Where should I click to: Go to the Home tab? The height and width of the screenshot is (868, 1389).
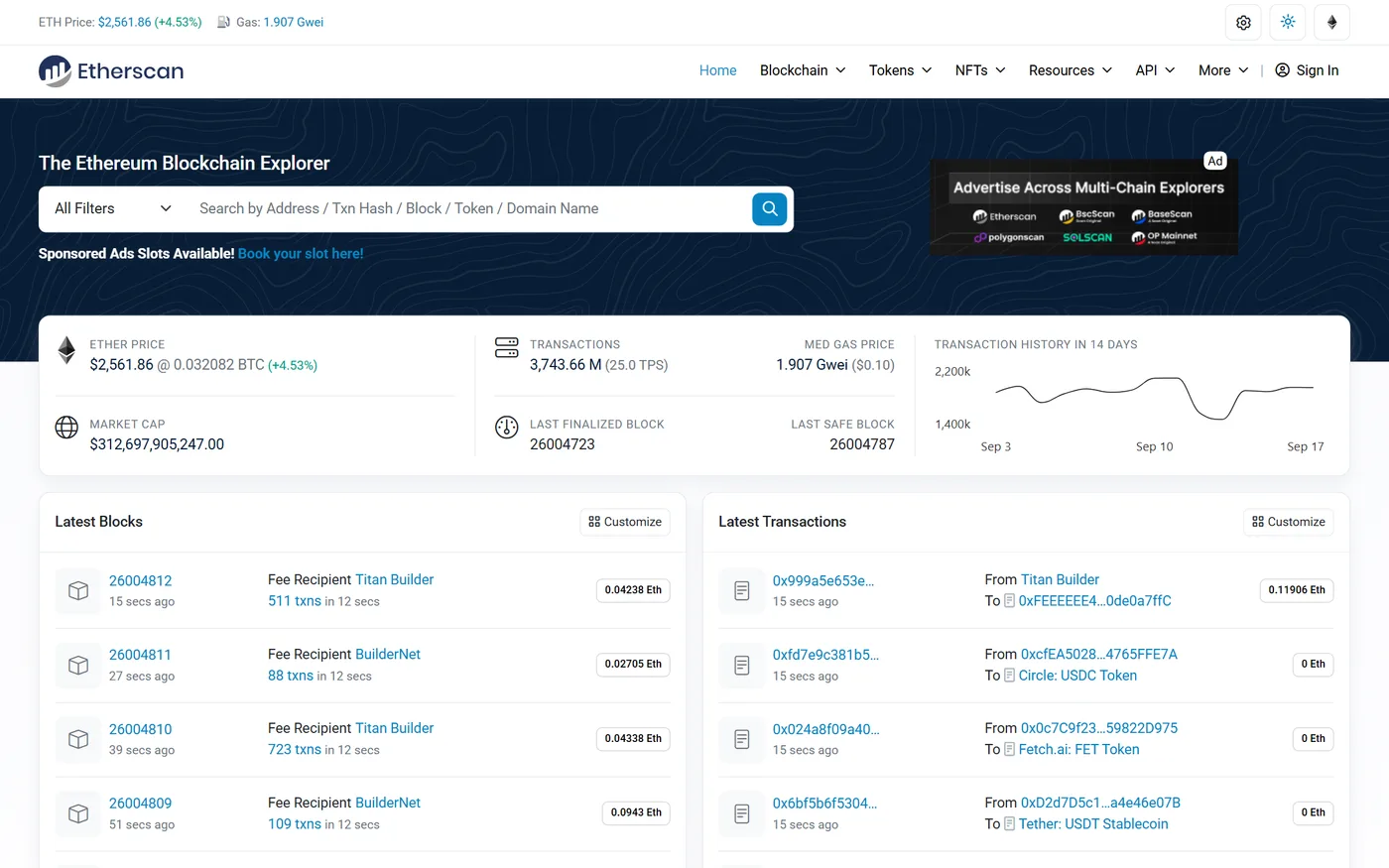(x=717, y=70)
